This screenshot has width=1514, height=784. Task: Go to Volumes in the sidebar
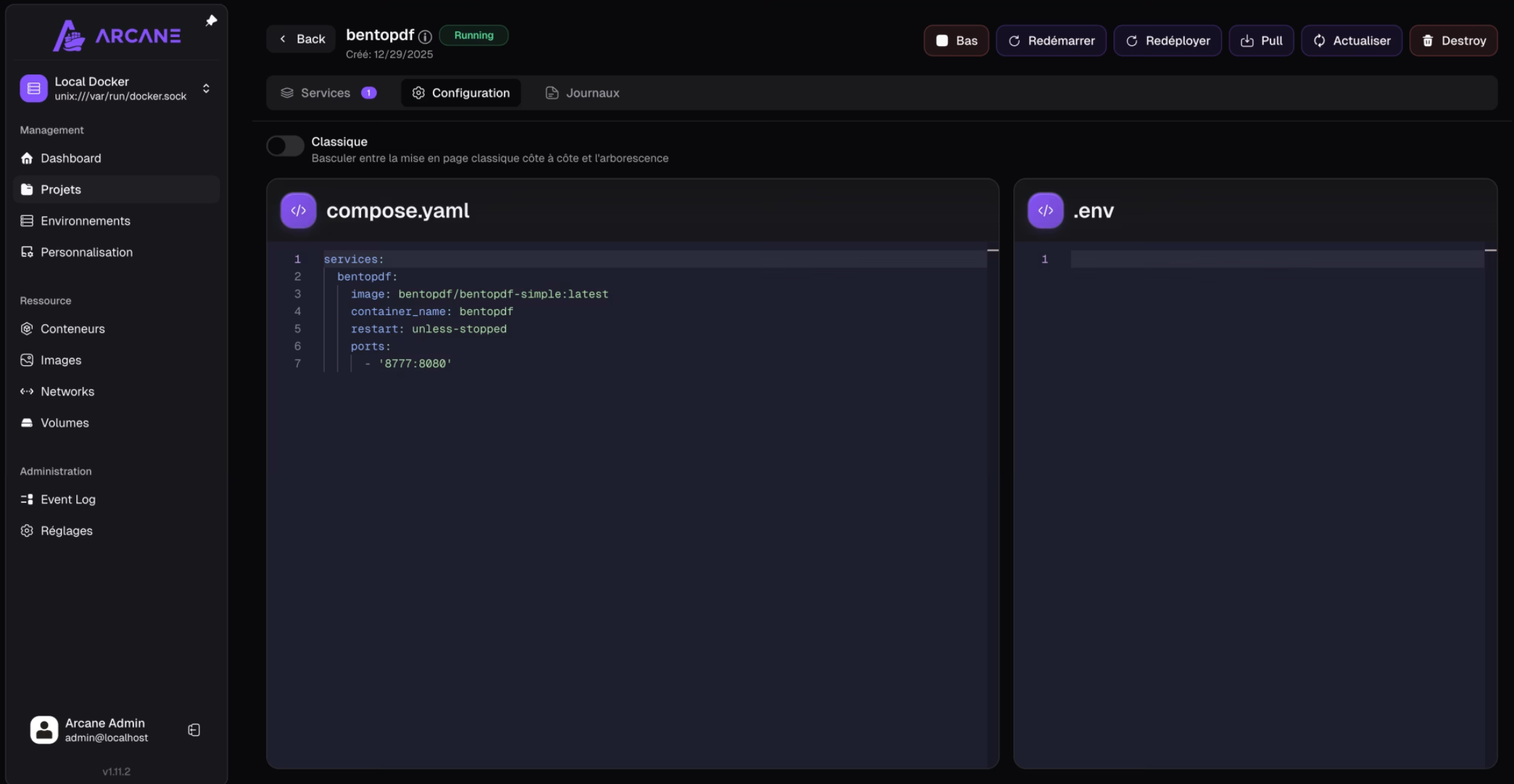[x=64, y=423]
